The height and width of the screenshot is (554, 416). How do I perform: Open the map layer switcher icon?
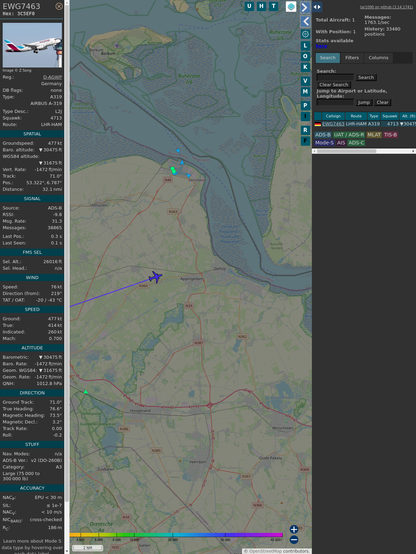[291, 6]
